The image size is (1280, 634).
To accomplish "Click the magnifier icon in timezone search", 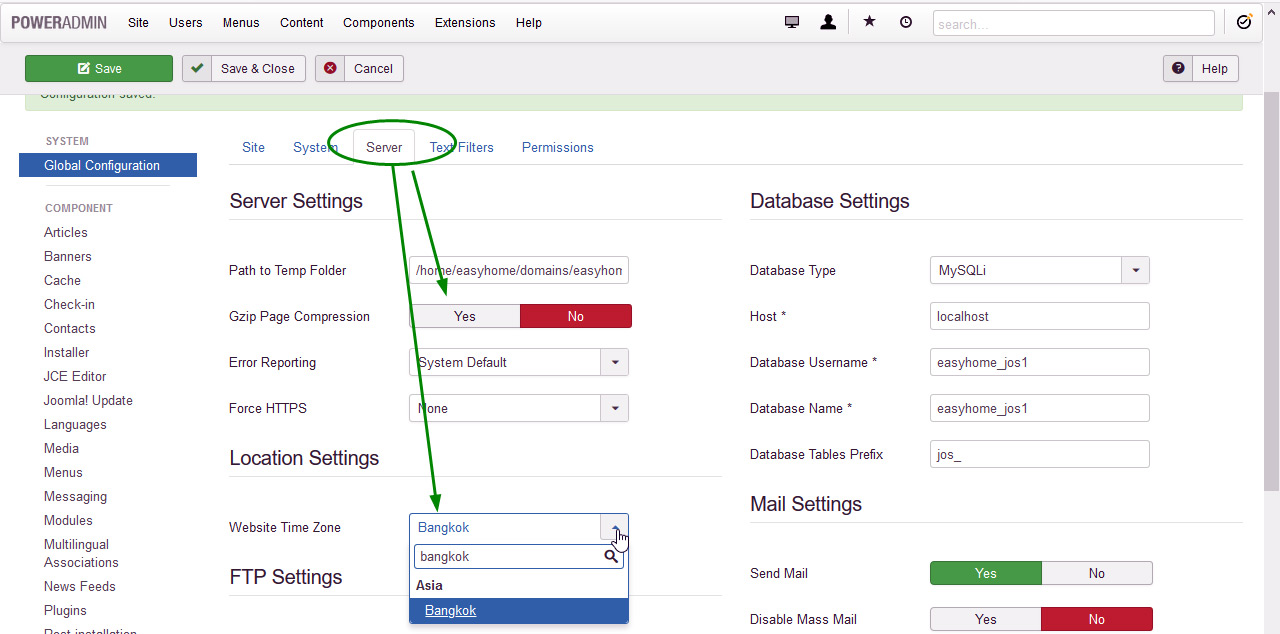I will point(611,556).
